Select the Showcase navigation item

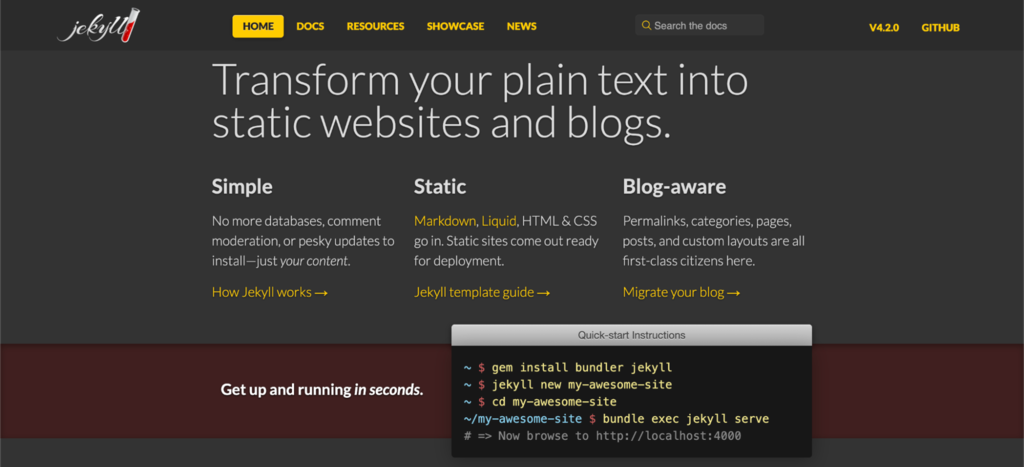coord(455,26)
